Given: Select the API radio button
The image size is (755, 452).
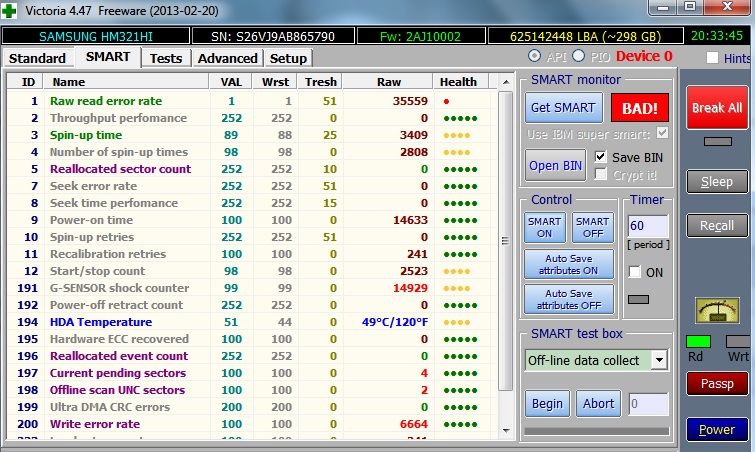Looking at the screenshot, I should click(535, 55).
